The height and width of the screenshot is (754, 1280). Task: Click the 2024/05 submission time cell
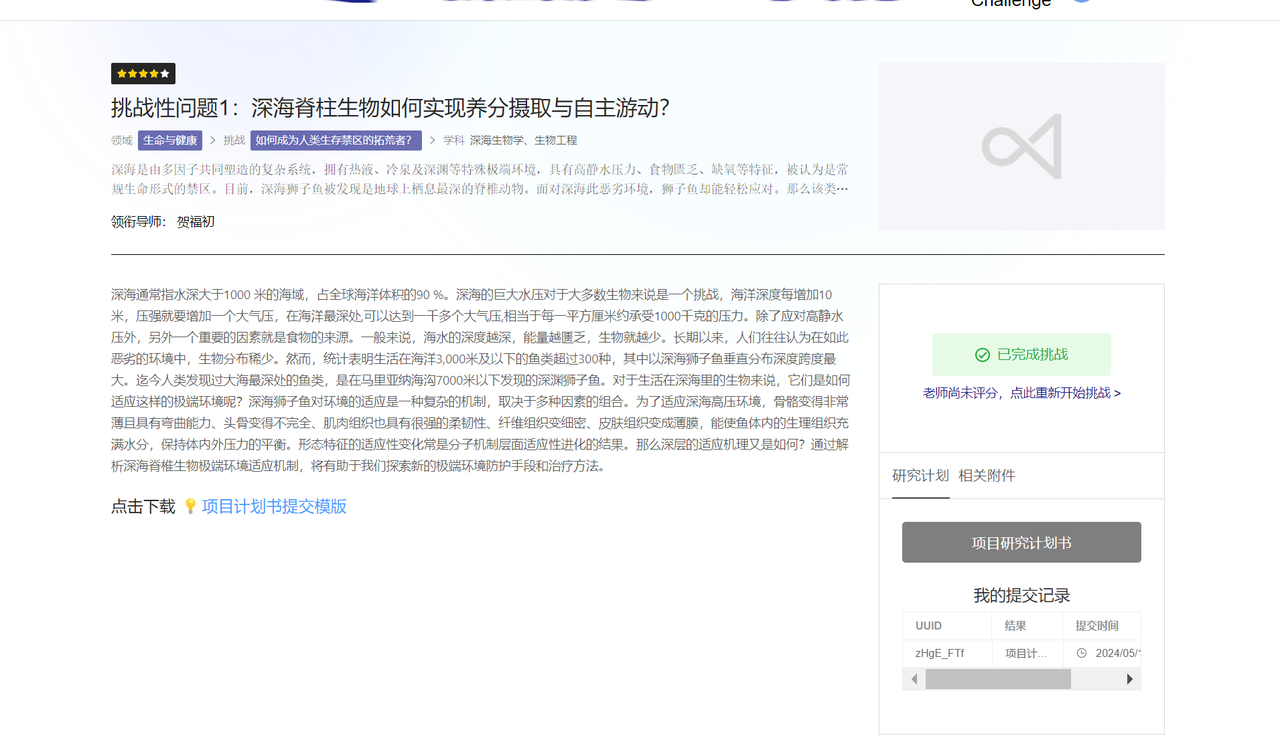[1101, 653]
